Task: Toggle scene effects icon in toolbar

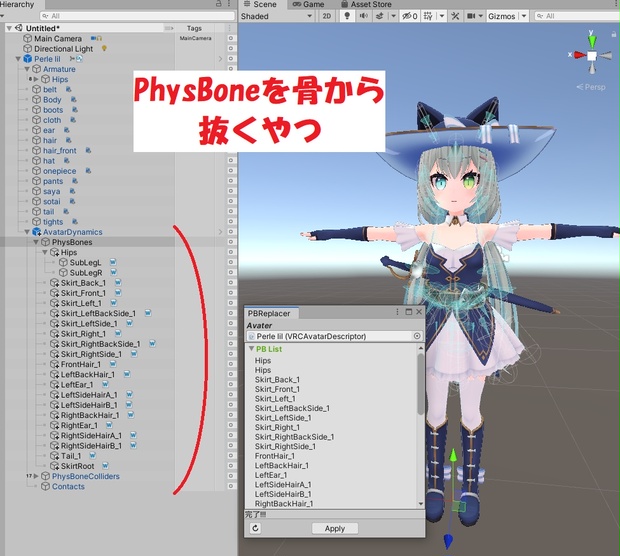Action: (380, 16)
